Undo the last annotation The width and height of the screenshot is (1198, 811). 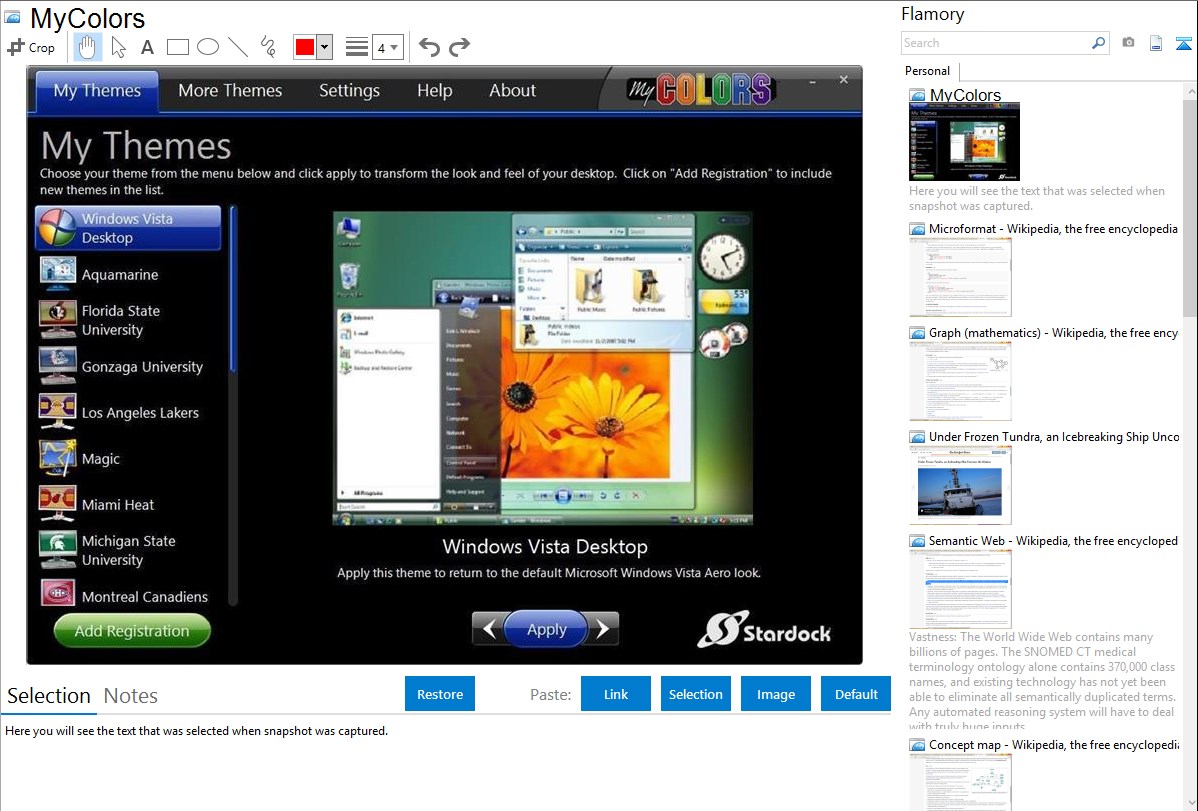(x=429, y=47)
